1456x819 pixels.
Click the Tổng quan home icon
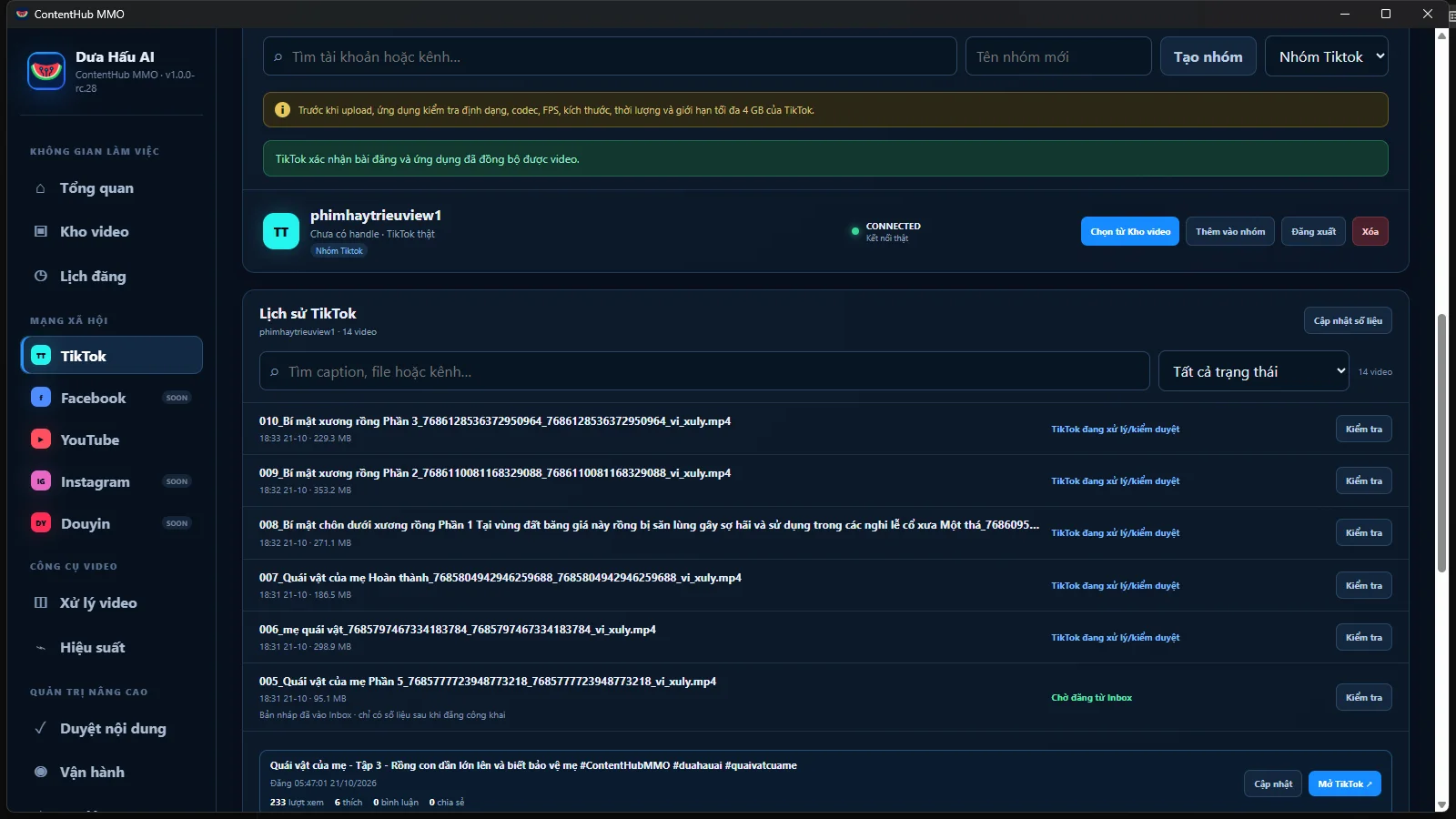point(40,188)
